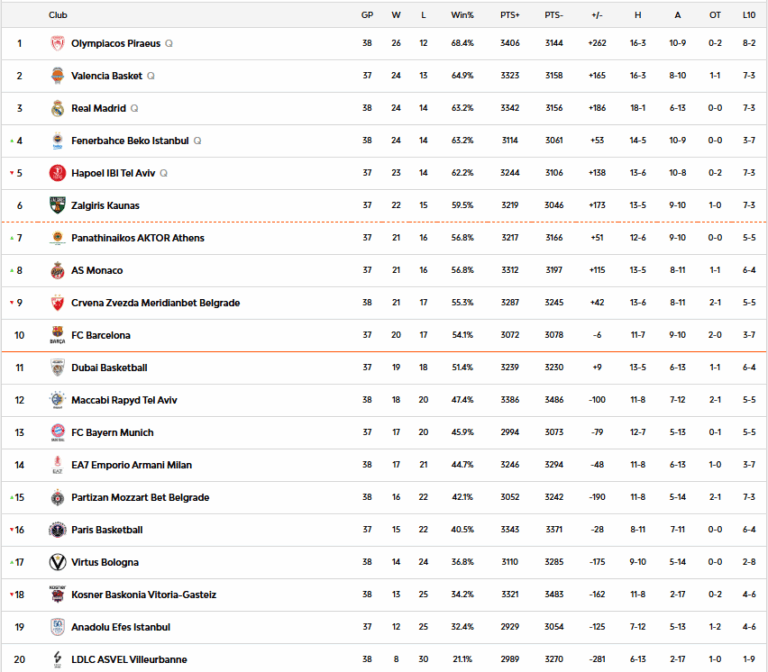Image resolution: width=768 pixels, height=672 pixels.
Task: Click the Zalgiris Kaunas green logo
Action: point(57,205)
